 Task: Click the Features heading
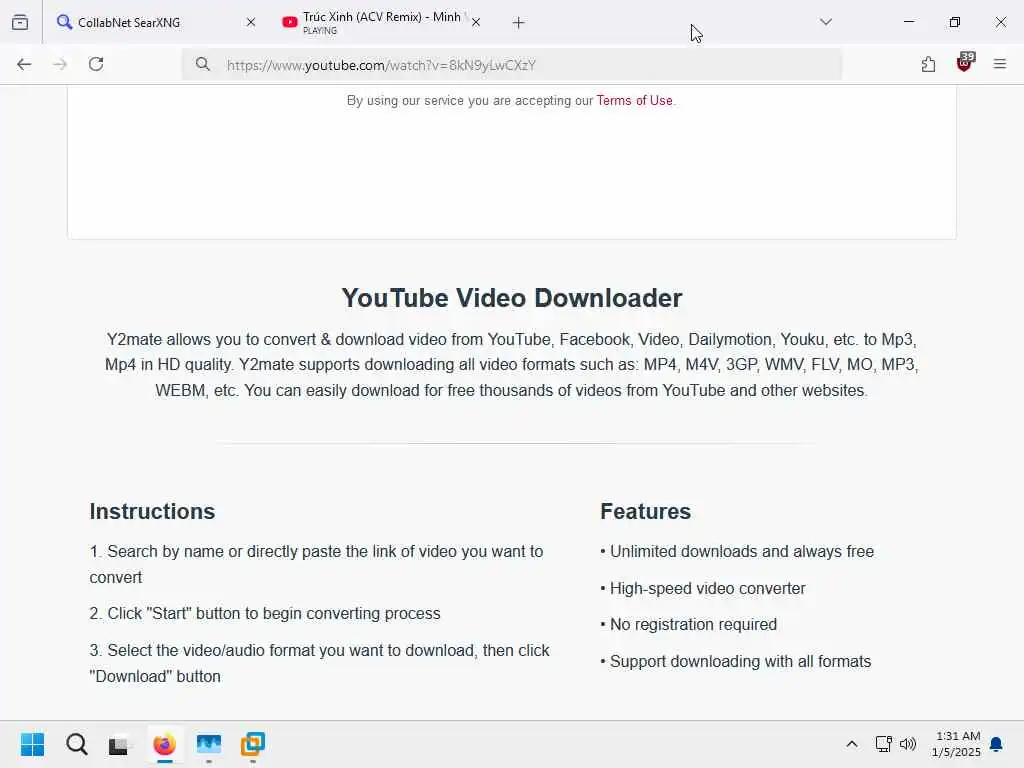645,511
